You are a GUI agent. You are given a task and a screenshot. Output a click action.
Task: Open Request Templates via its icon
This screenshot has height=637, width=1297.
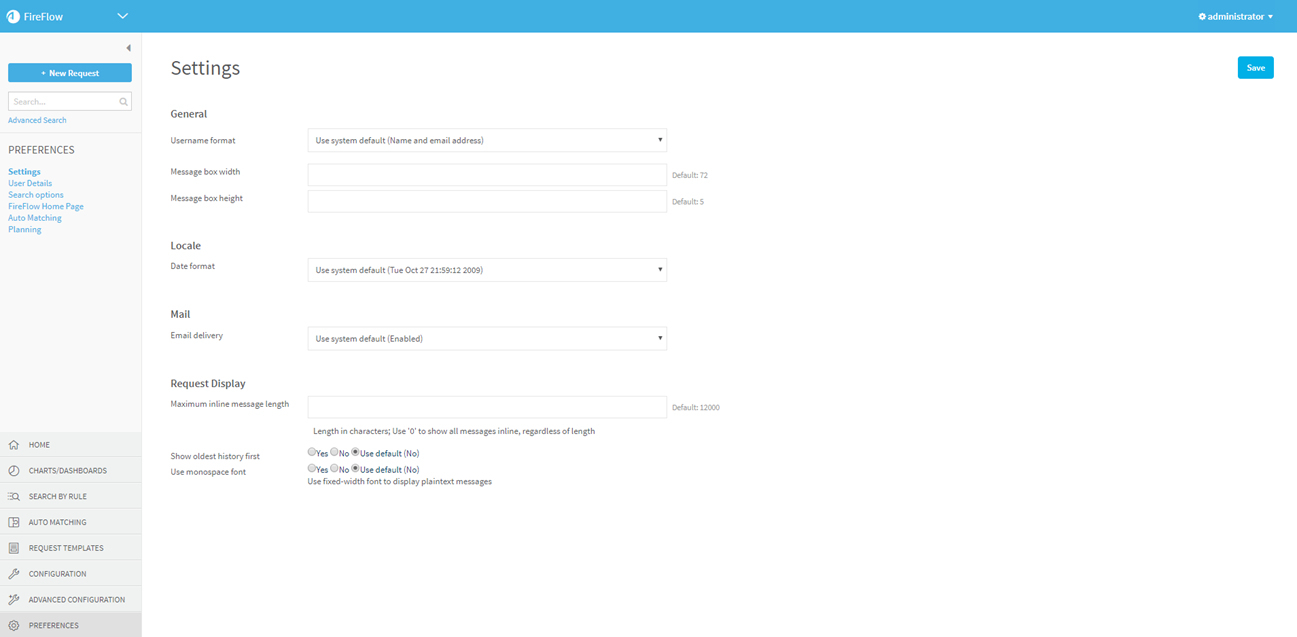(x=14, y=548)
